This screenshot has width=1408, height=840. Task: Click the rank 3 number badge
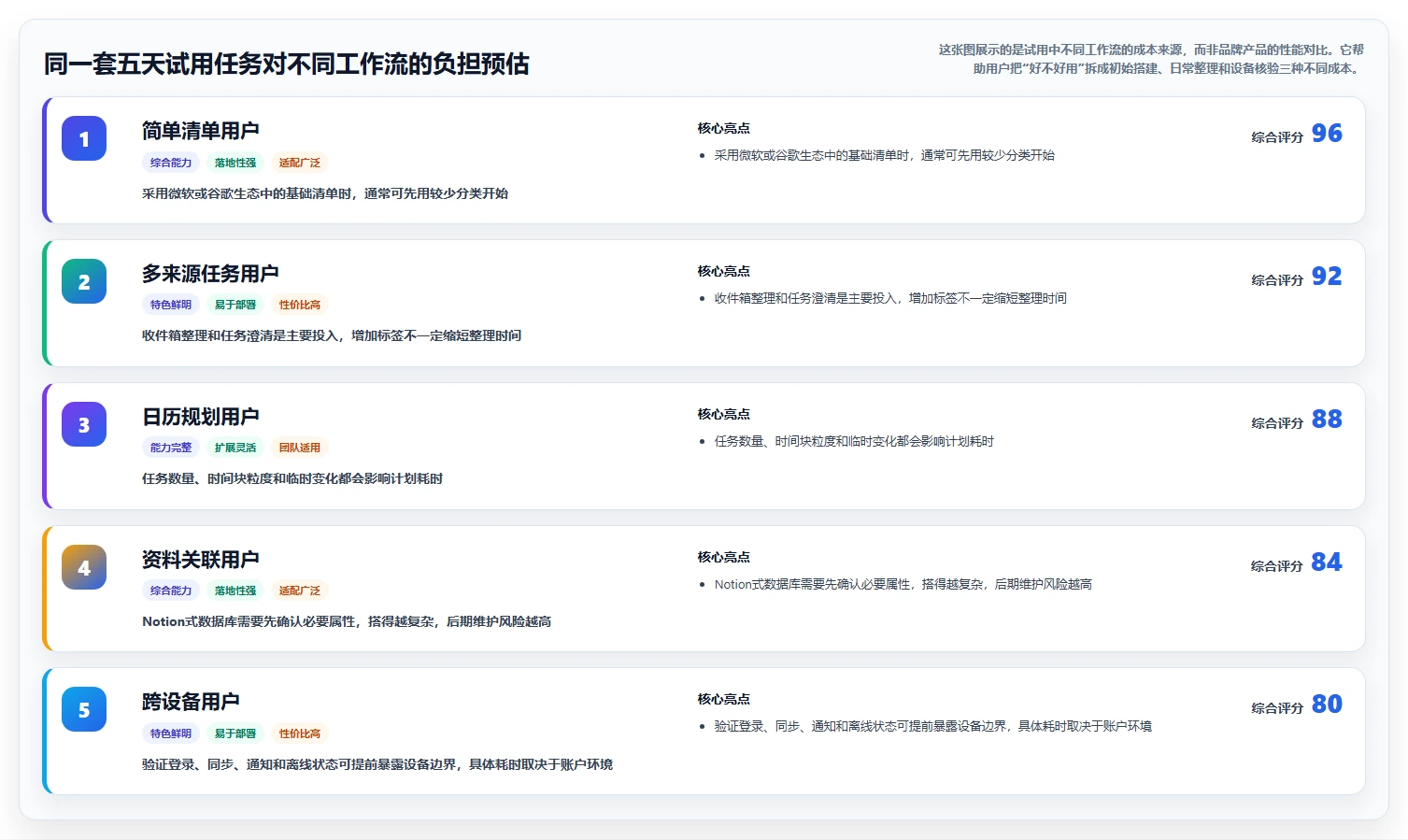coord(84,424)
